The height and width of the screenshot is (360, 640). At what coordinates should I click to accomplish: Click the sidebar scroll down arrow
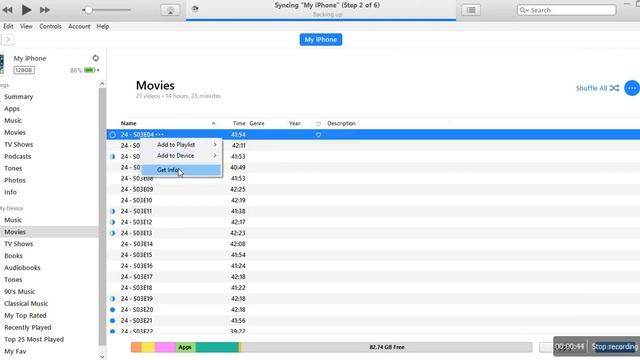(102, 356)
